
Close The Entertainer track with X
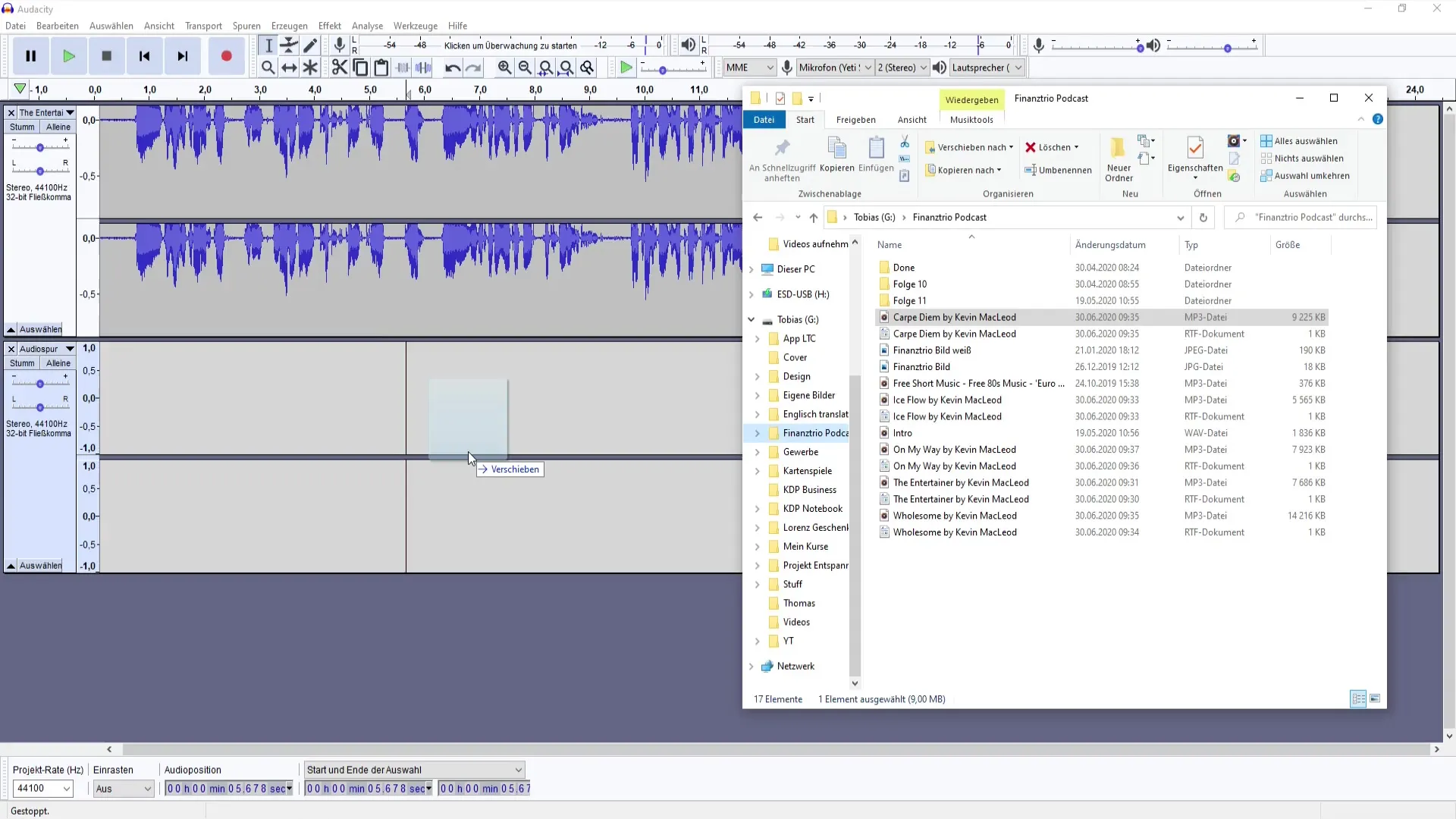[x=11, y=113]
